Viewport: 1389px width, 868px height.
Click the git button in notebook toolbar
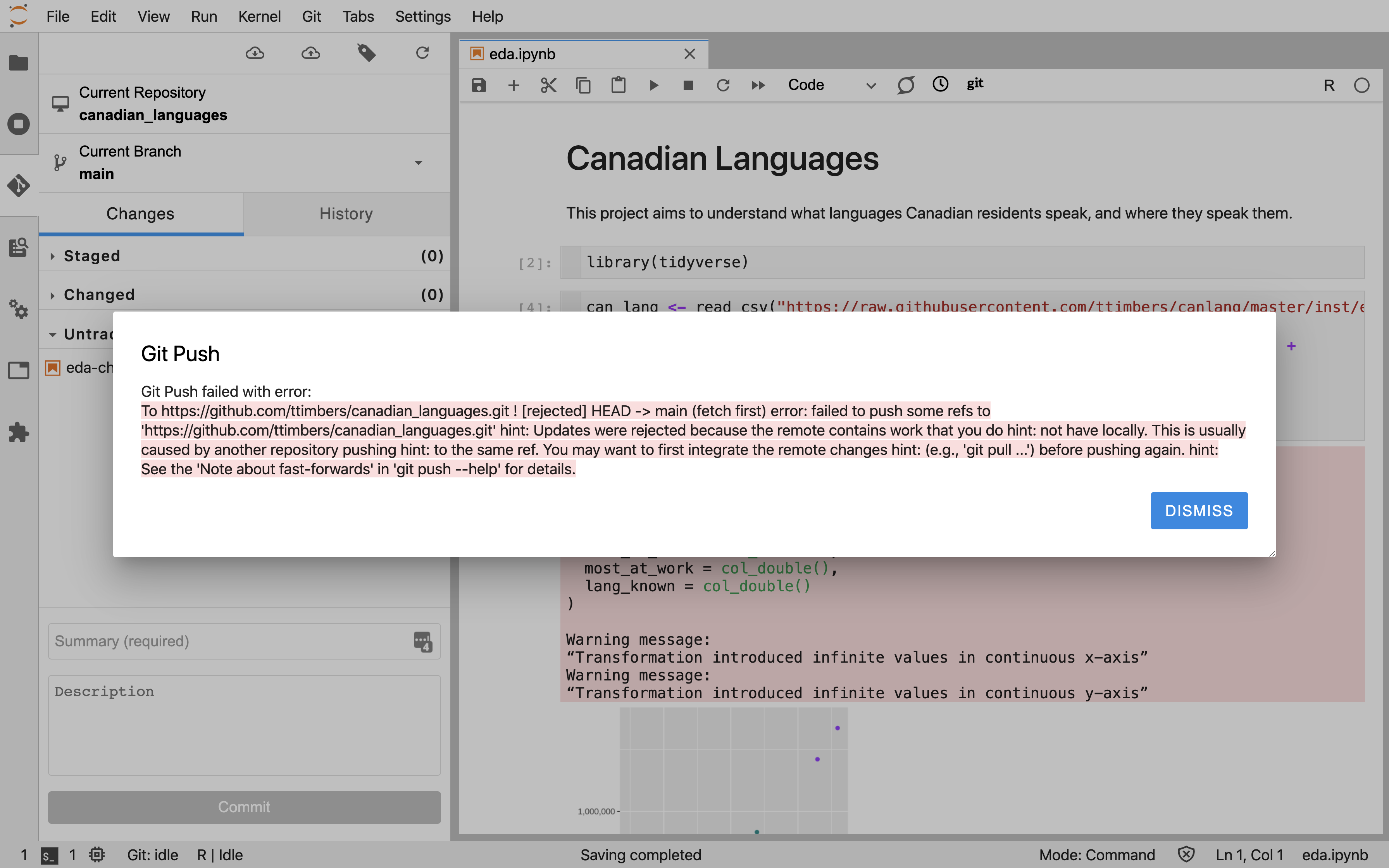tap(975, 84)
